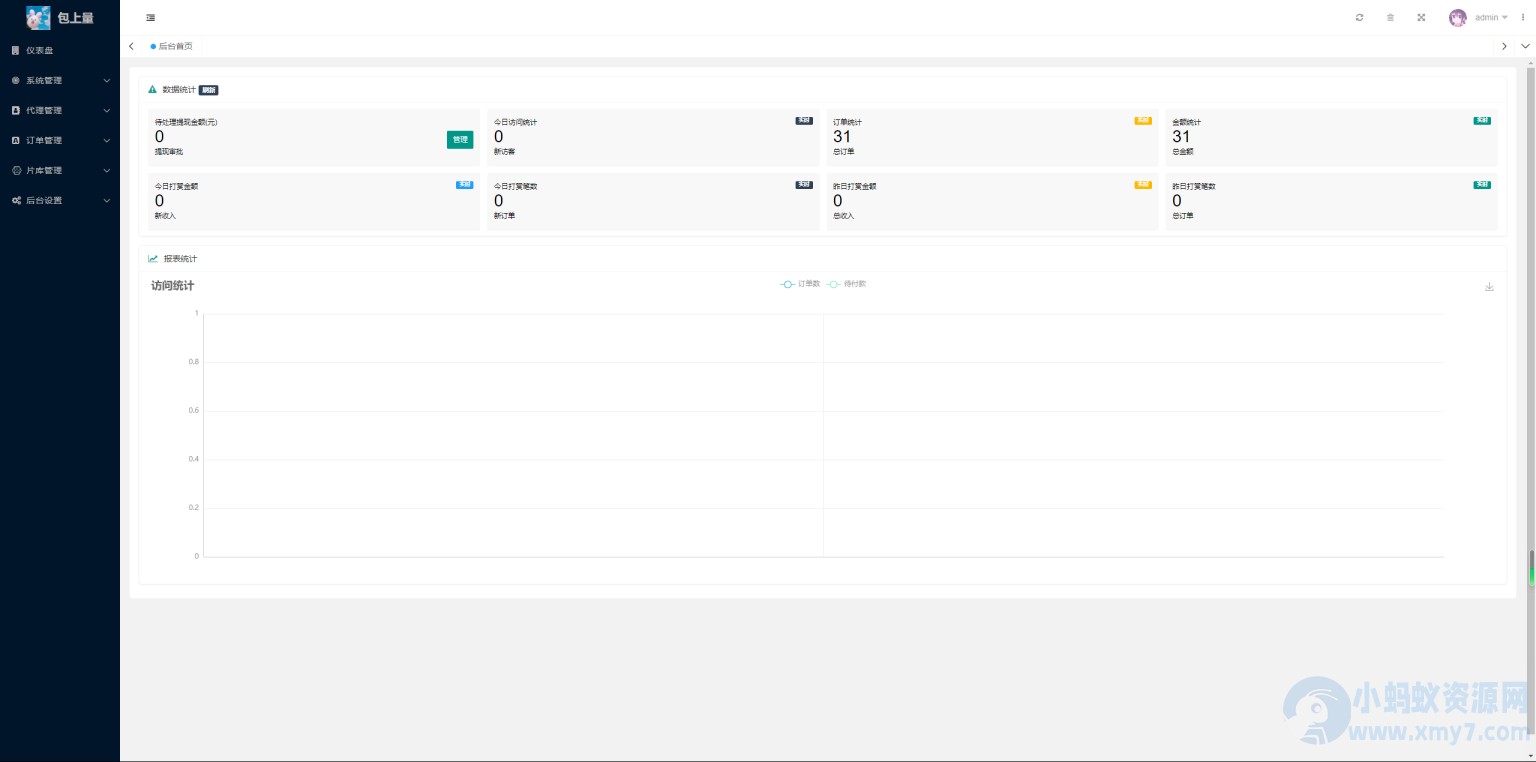Click the admin avatar picture

tap(1458, 17)
